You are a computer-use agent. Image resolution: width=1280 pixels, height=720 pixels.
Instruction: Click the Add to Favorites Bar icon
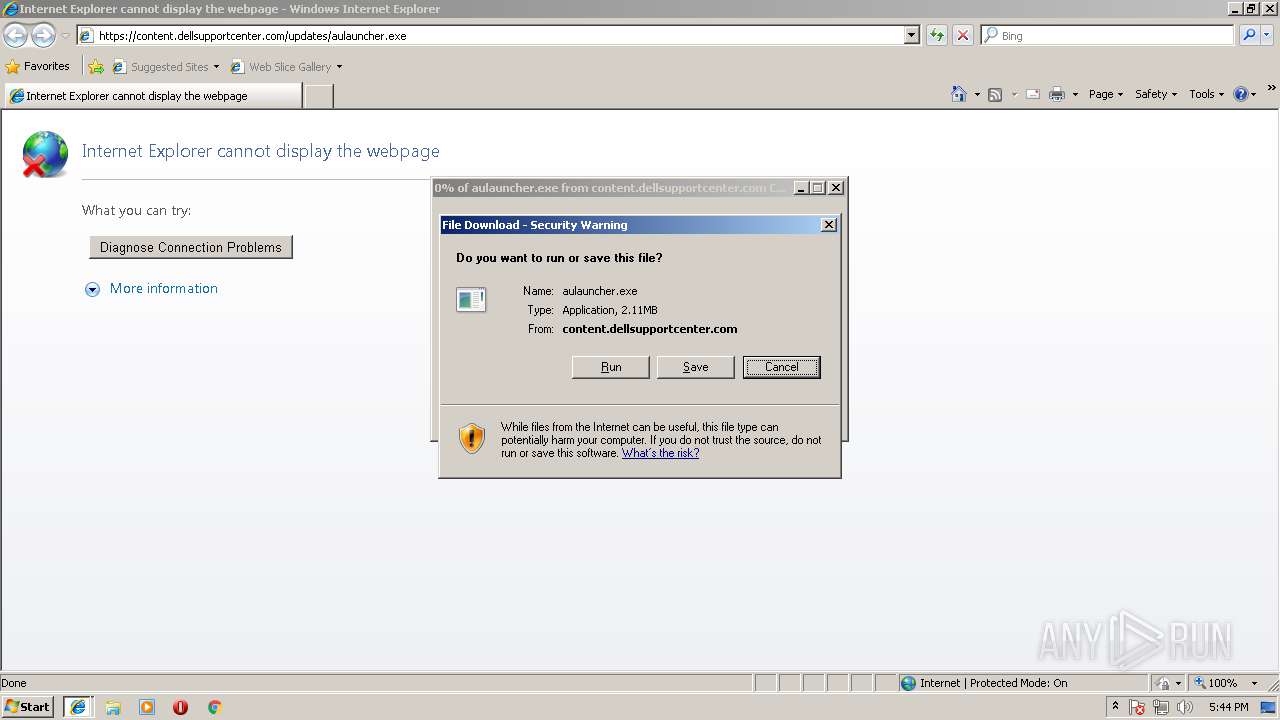point(96,67)
